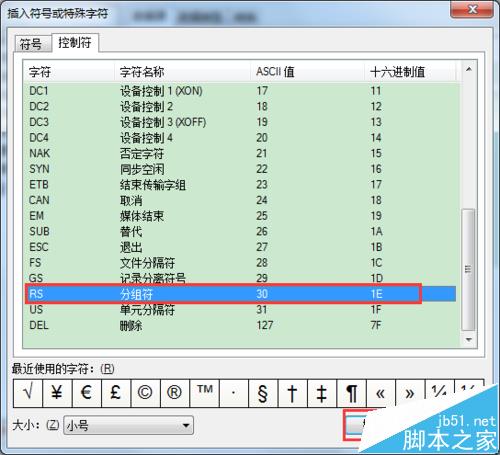This screenshot has width=500, height=455.
Task: Insert the euro € symbol
Action: point(86,393)
